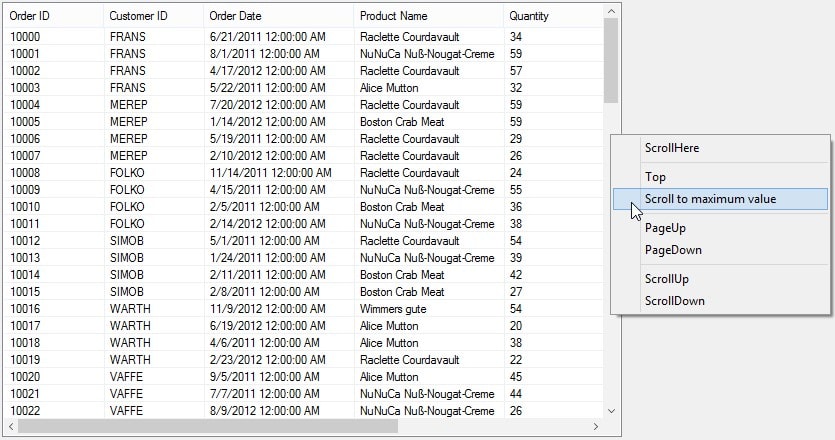Click order date 6/21/2011 12:00:00 AM
Screen dimensions: 835x440
click(279, 37)
